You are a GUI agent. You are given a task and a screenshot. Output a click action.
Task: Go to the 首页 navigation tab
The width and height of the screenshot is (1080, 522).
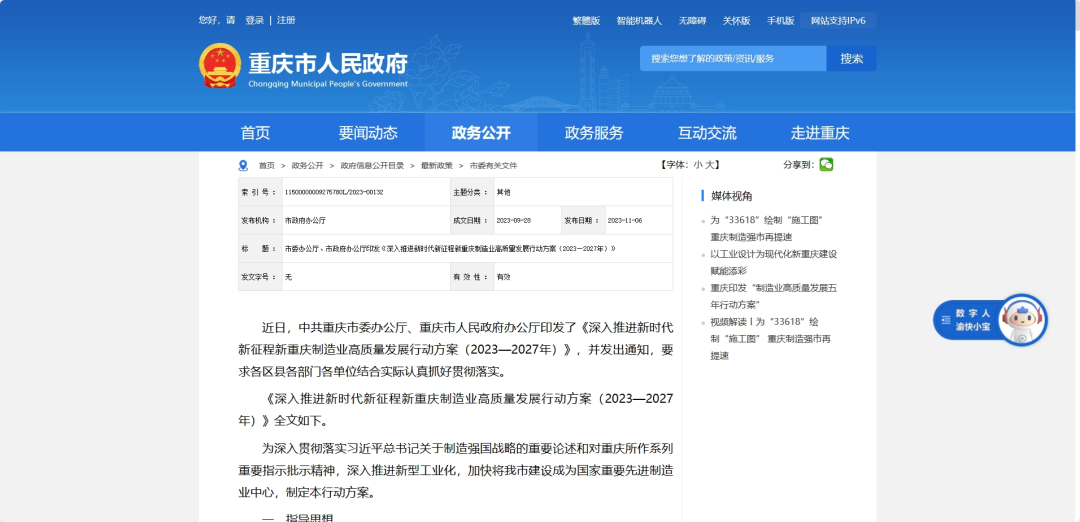click(255, 132)
